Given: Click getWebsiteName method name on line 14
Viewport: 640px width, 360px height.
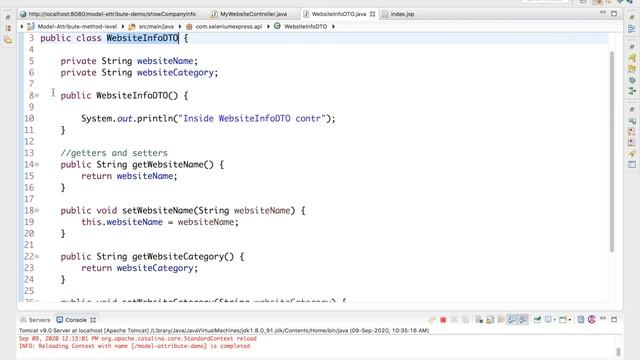Looking at the screenshot, I should click(168, 164).
